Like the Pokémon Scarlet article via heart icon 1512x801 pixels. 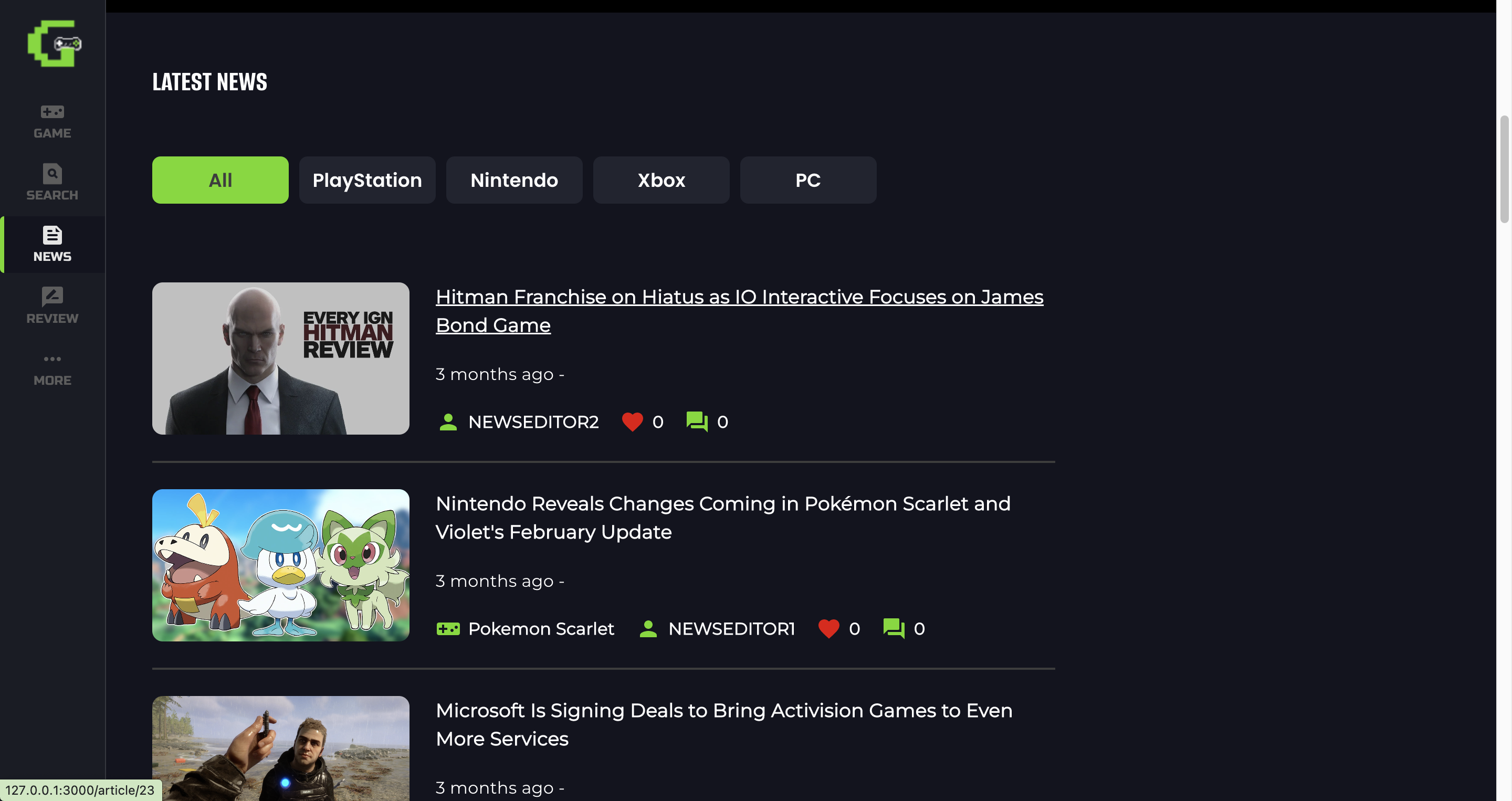click(x=829, y=629)
